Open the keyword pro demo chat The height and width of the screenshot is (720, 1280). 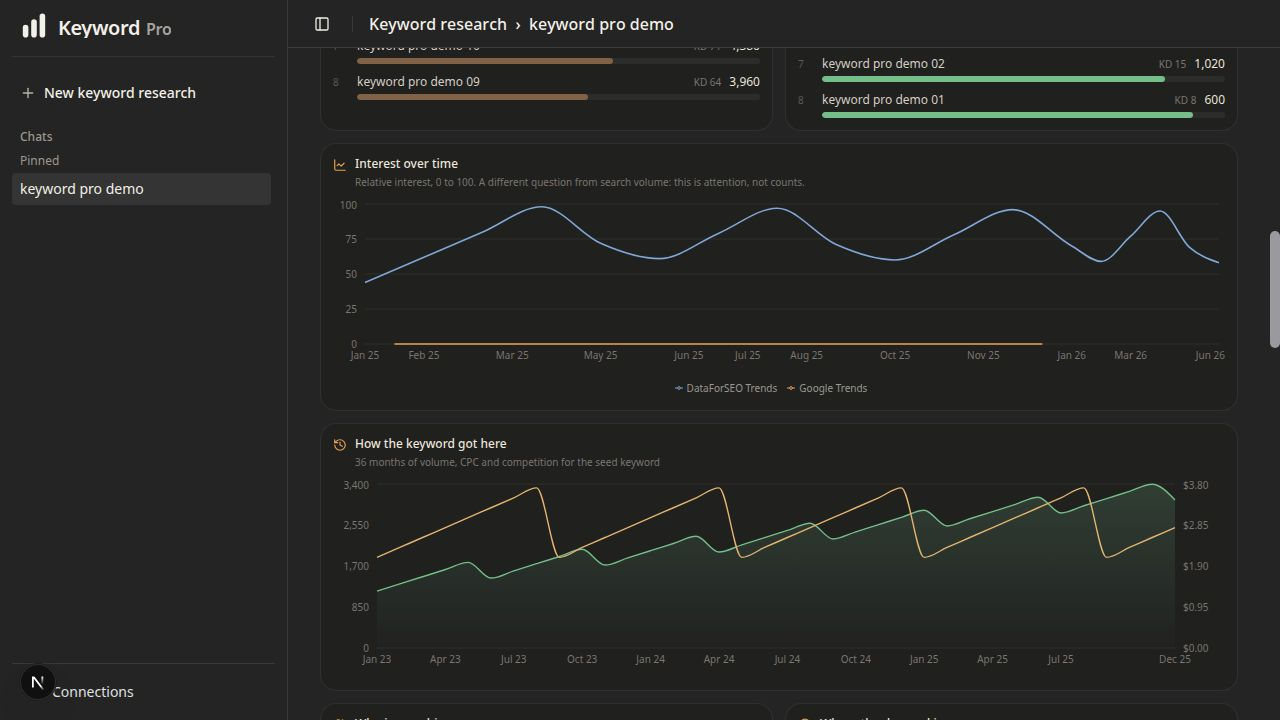coord(141,189)
